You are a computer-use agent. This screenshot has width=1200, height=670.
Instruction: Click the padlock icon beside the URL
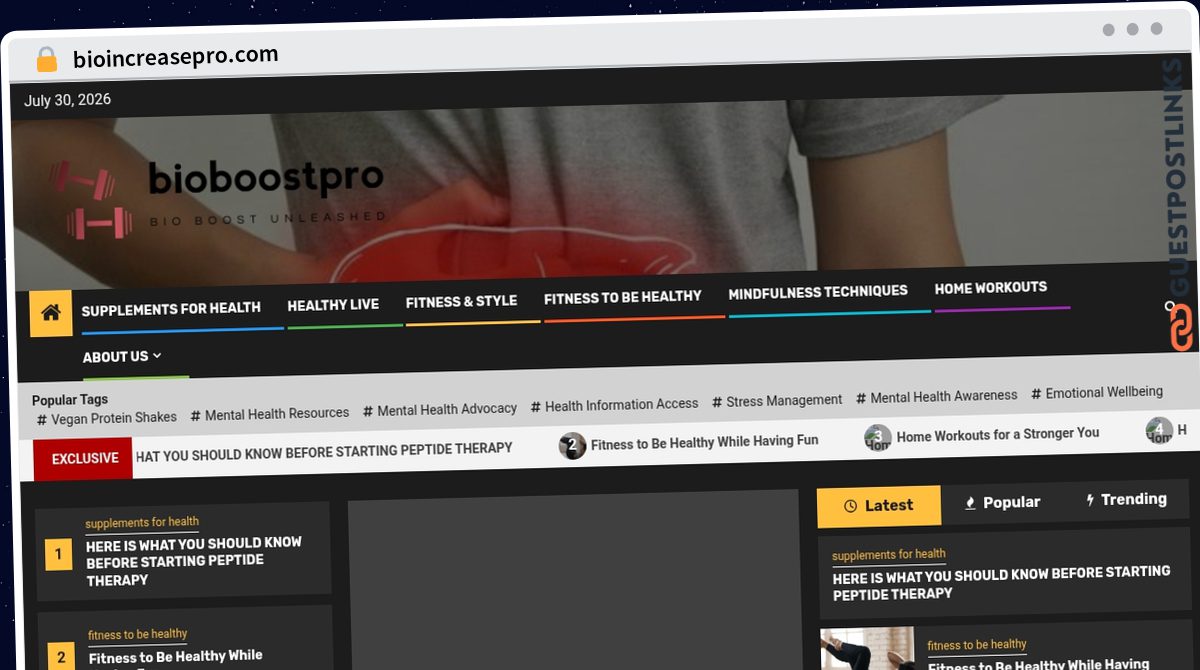[x=46, y=60]
